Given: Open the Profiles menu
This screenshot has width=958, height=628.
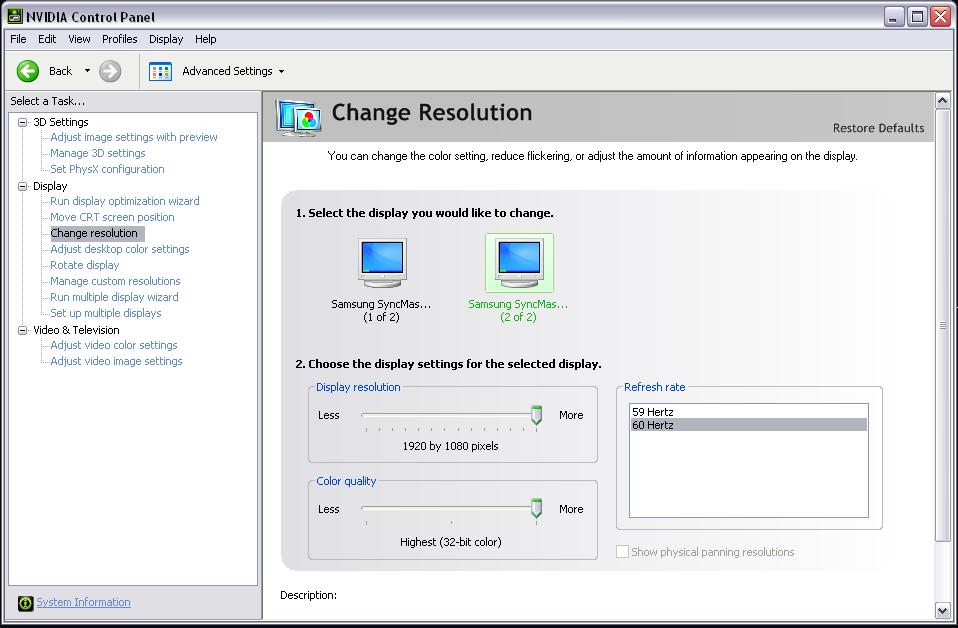Looking at the screenshot, I should (x=120, y=39).
